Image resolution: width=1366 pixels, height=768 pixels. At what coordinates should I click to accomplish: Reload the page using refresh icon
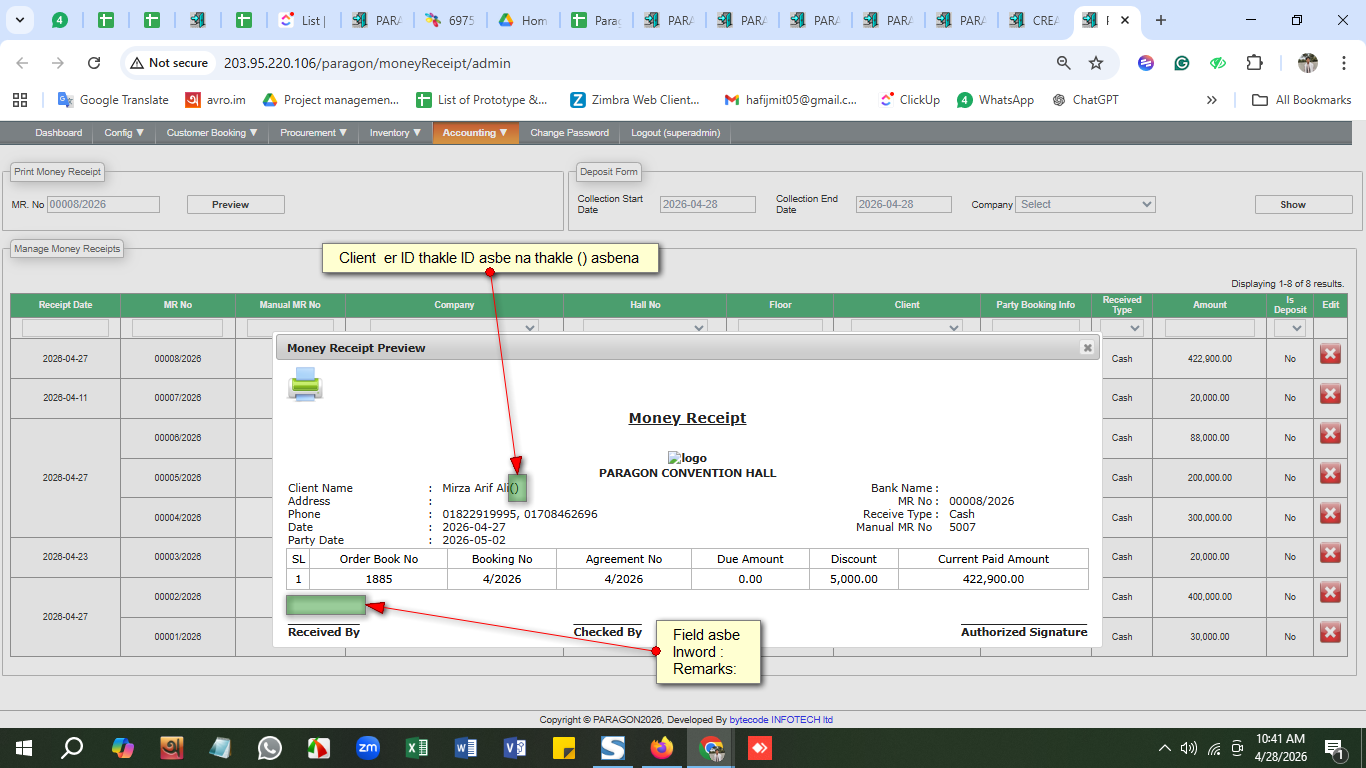point(94,63)
